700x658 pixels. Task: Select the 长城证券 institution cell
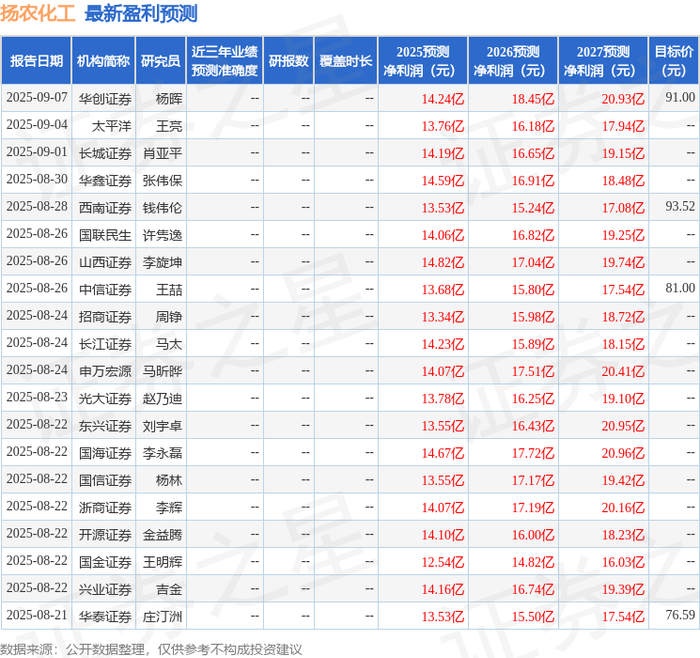[x=105, y=153]
